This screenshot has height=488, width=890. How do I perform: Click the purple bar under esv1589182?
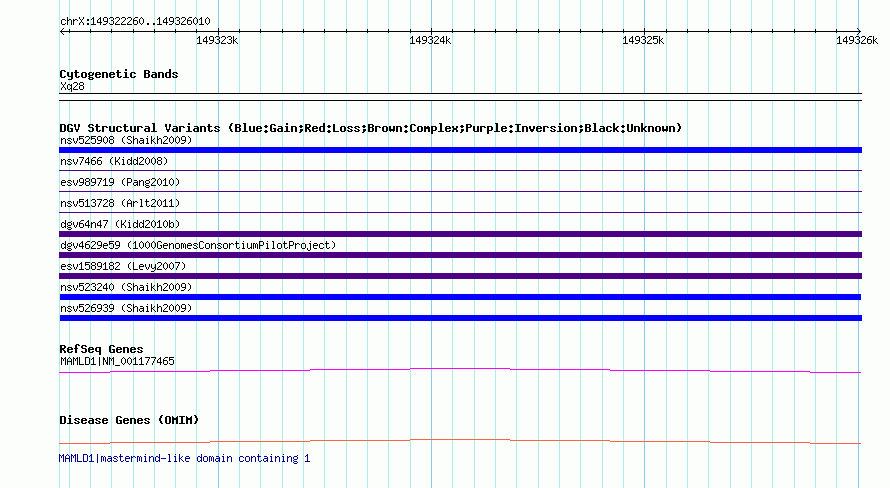point(460,276)
